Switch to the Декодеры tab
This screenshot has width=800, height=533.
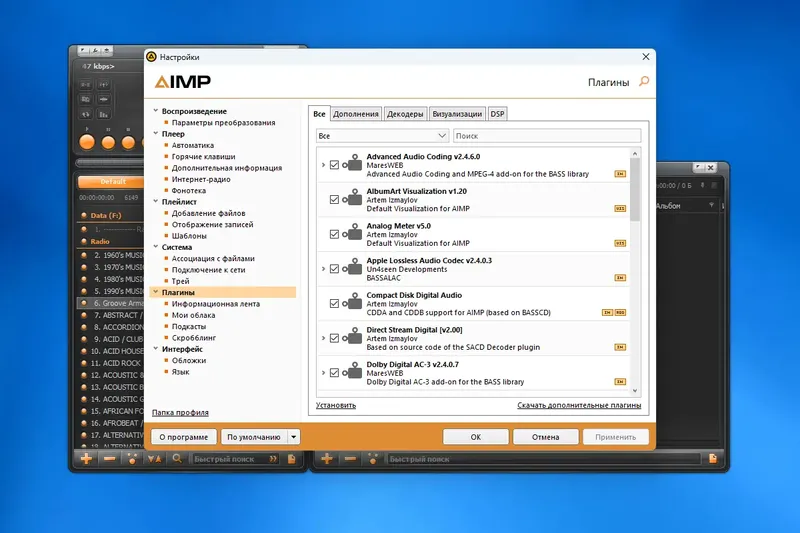point(405,114)
